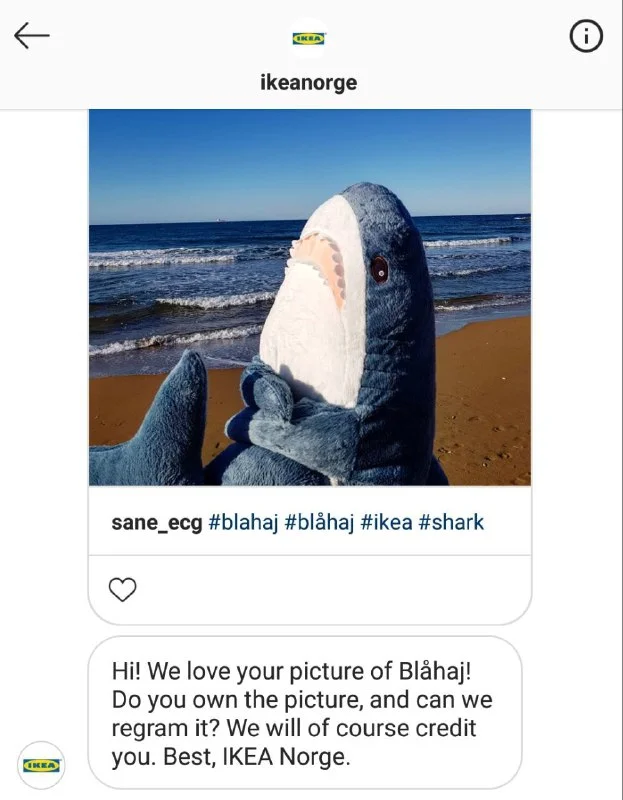The width and height of the screenshot is (623, 800).
Task: Open sane_ecg profile from post caption
Action: [156, 522]
